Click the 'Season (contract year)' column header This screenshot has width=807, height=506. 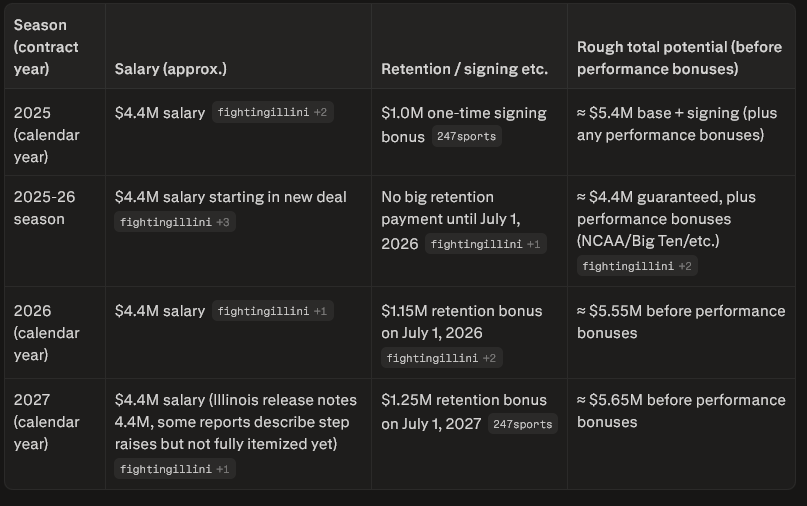[x=46, y=47]
